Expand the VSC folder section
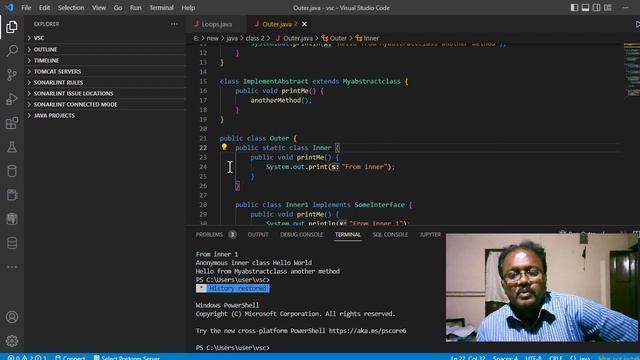The width and height of the screenshot is (640, 360). pyautogui.click(x=105, y=38)
